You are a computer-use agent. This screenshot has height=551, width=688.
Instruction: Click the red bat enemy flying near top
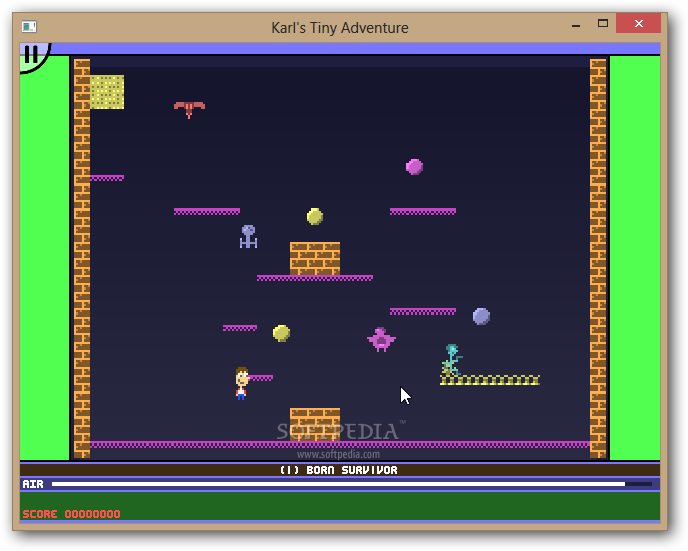(x=189, y=109)
